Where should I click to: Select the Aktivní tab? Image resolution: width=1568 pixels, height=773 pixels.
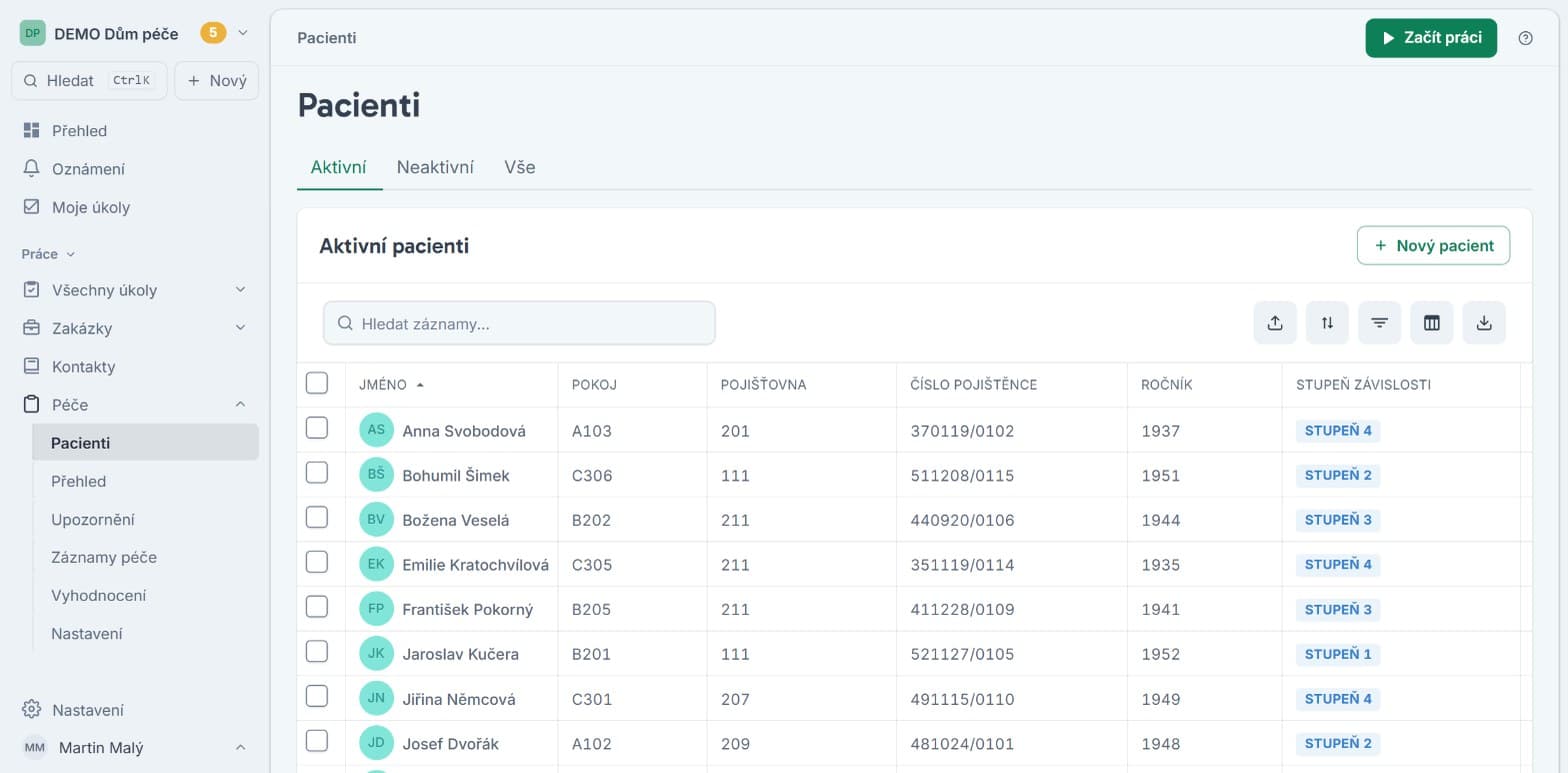coord(339,167)
